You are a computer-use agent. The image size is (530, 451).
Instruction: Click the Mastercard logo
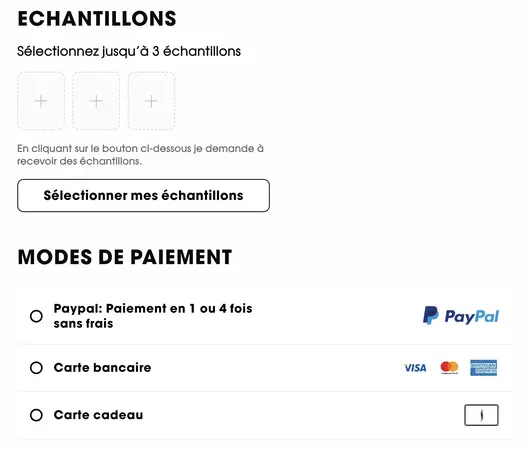449,368
